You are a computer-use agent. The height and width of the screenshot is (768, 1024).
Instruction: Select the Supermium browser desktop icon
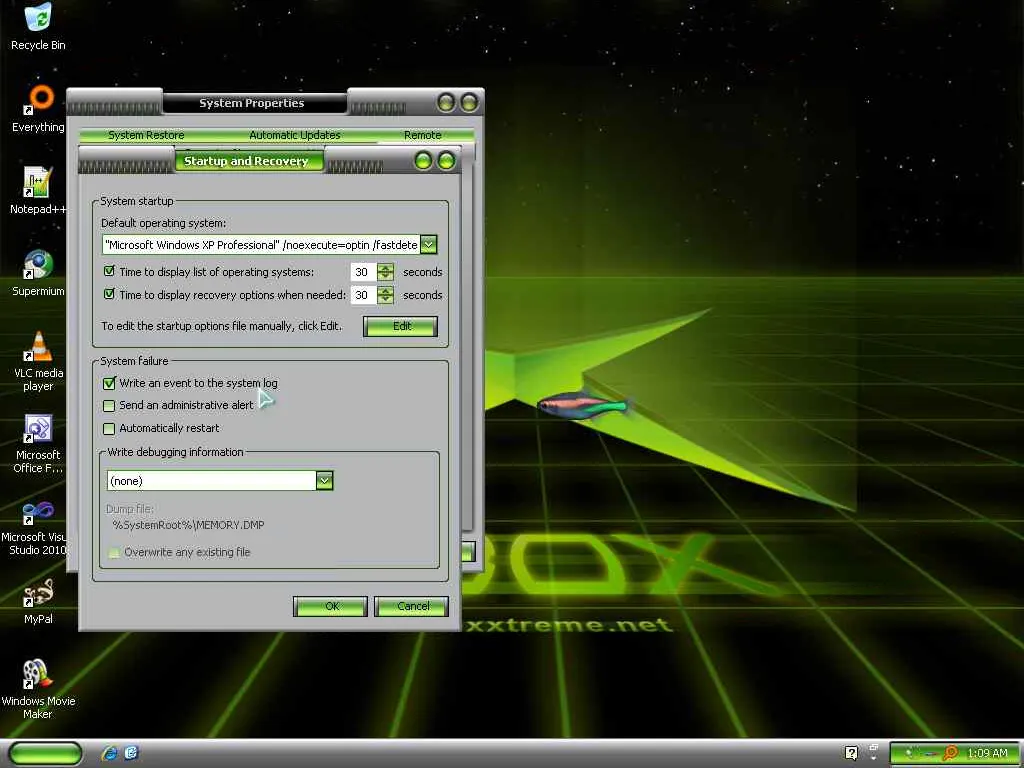pos(38,273)
